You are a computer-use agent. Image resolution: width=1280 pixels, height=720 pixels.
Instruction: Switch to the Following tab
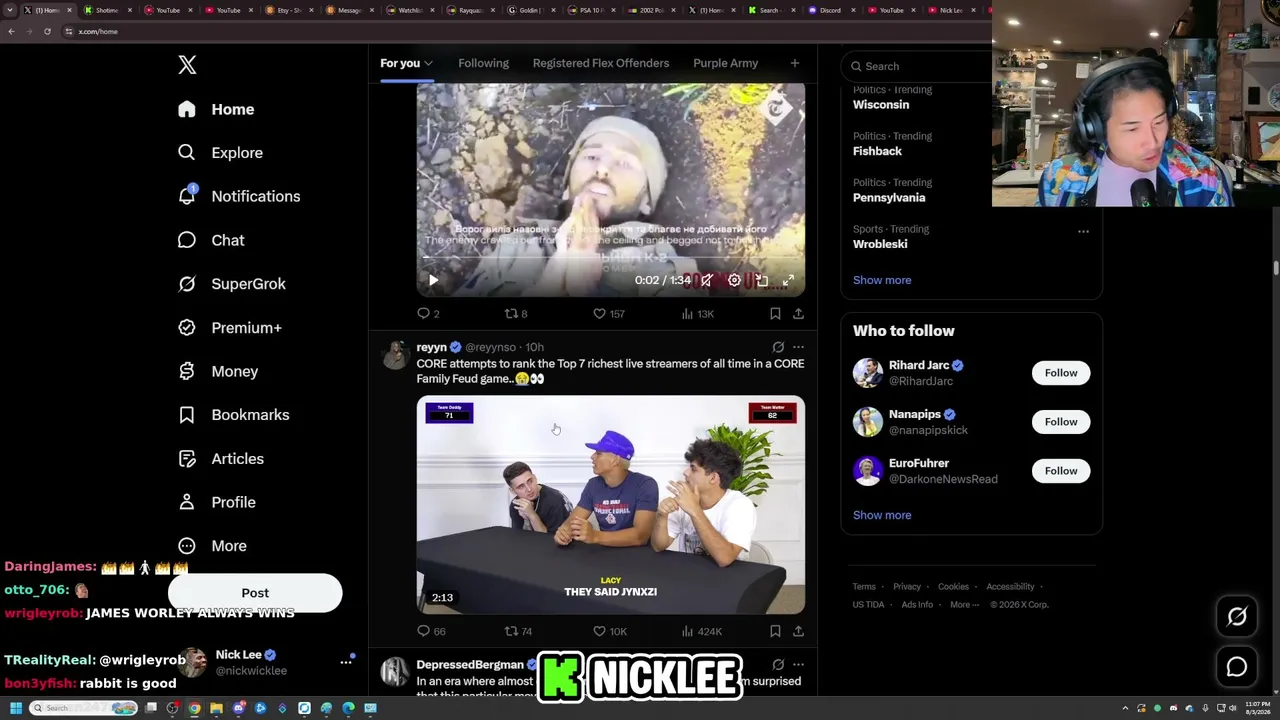tap(483, 63)
